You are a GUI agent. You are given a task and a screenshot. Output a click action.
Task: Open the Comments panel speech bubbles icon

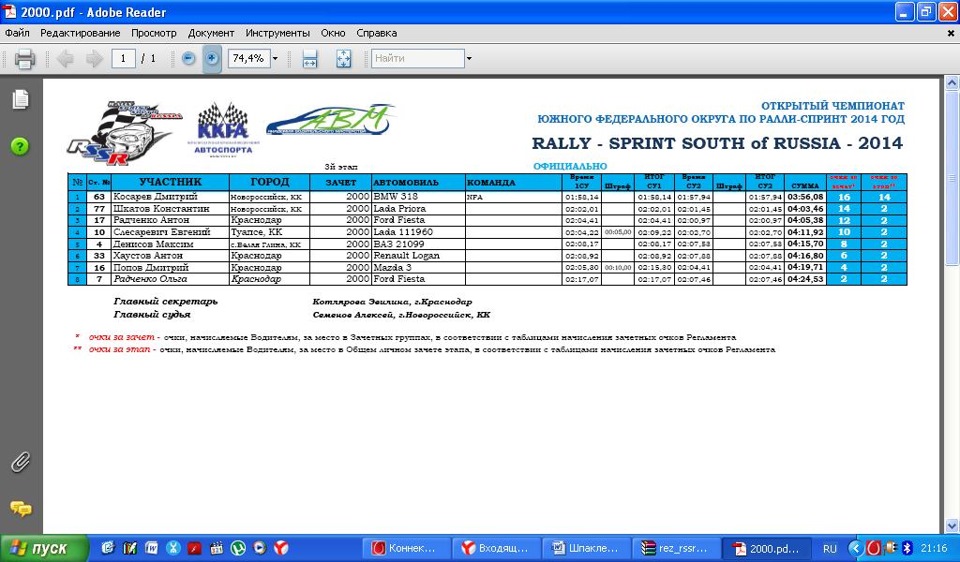coord(21,509)
